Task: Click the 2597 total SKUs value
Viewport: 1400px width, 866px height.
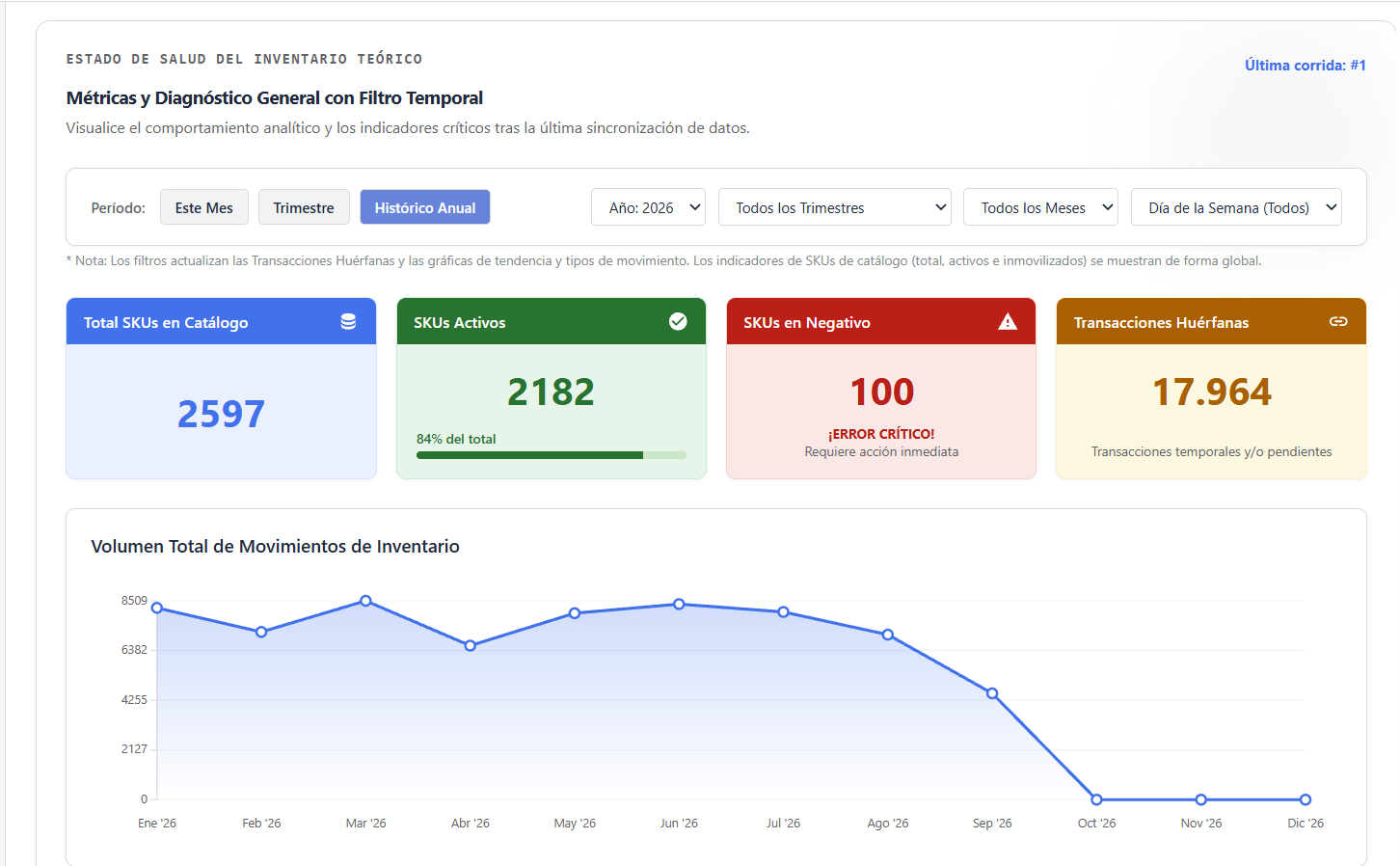Action: pyautogui.click(x=221, y=414)
